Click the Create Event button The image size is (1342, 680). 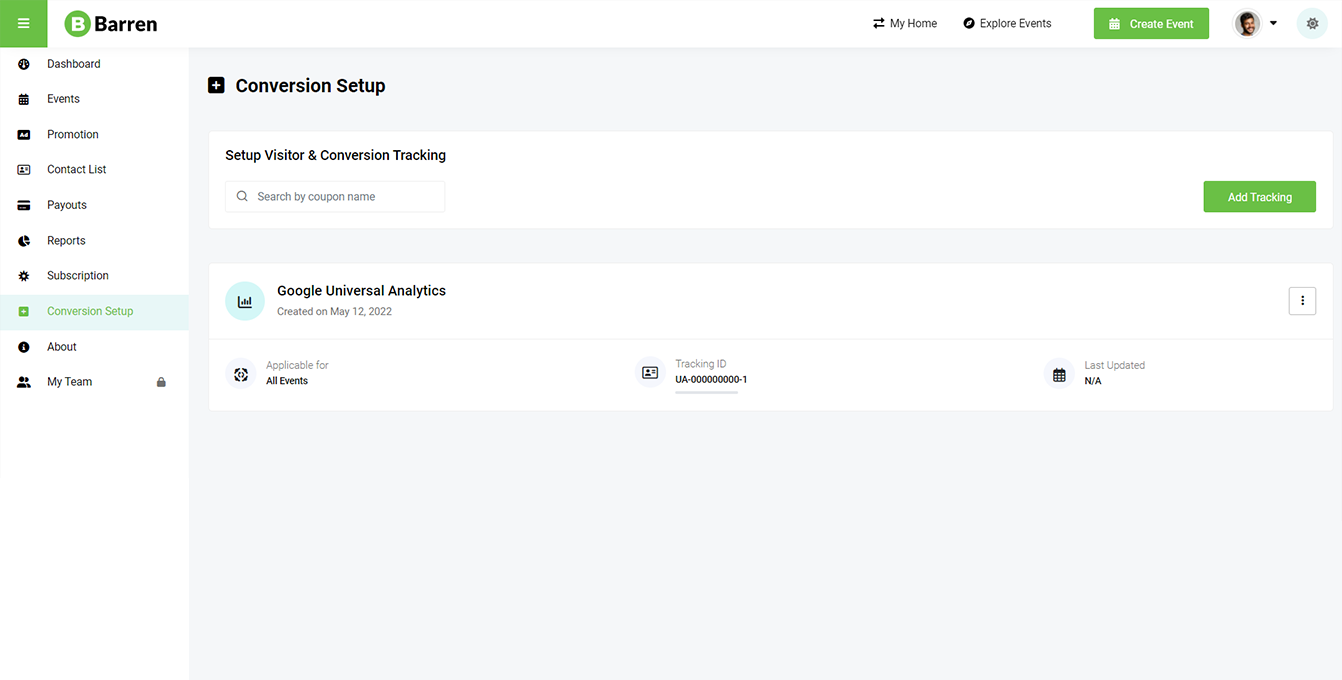(1151, 24)
